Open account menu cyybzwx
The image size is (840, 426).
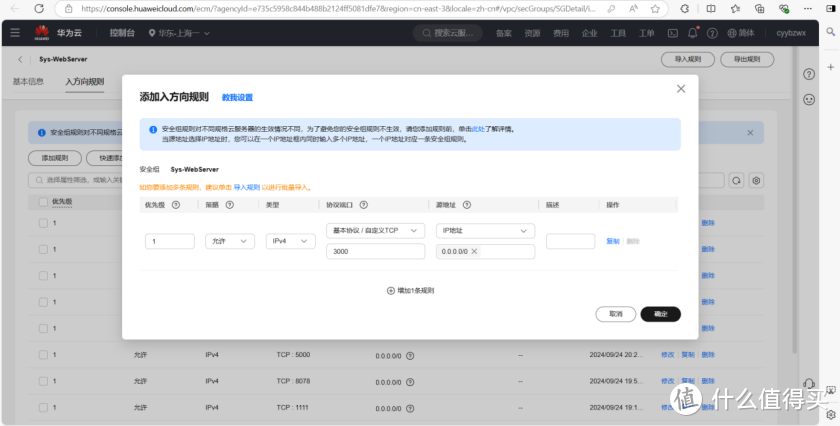[791, 33]
